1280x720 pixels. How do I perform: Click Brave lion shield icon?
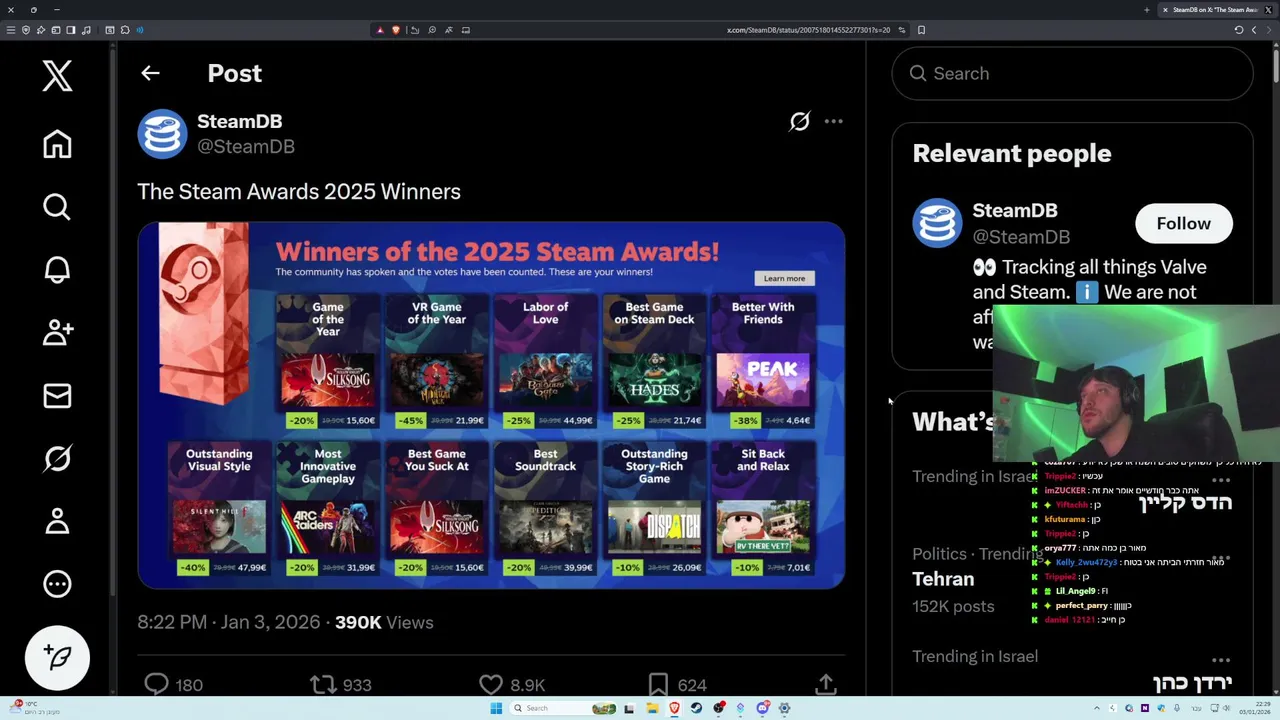click(396, 30)
